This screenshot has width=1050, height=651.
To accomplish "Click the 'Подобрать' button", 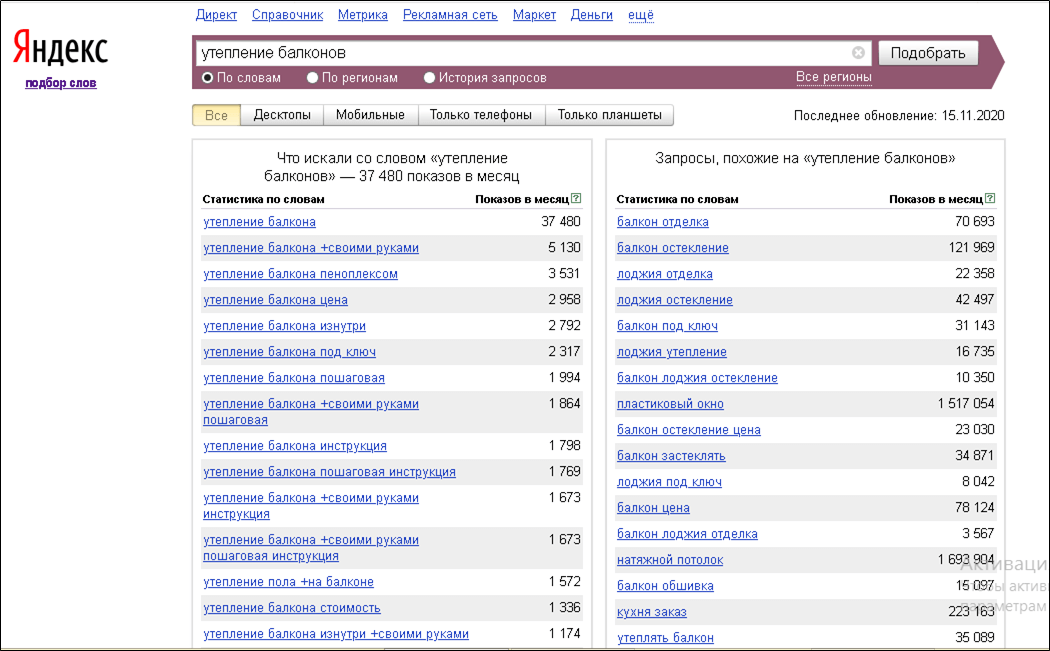I will point(928,53).
